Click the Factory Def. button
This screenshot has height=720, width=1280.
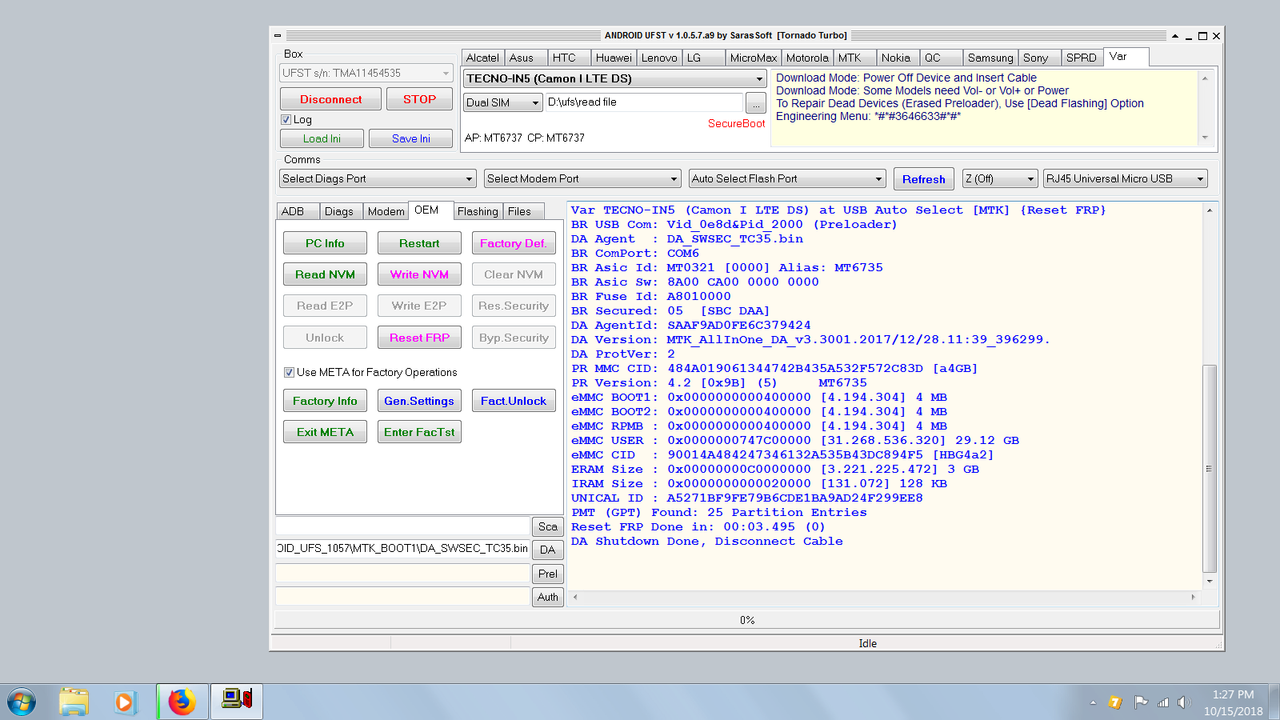point(513,243)
